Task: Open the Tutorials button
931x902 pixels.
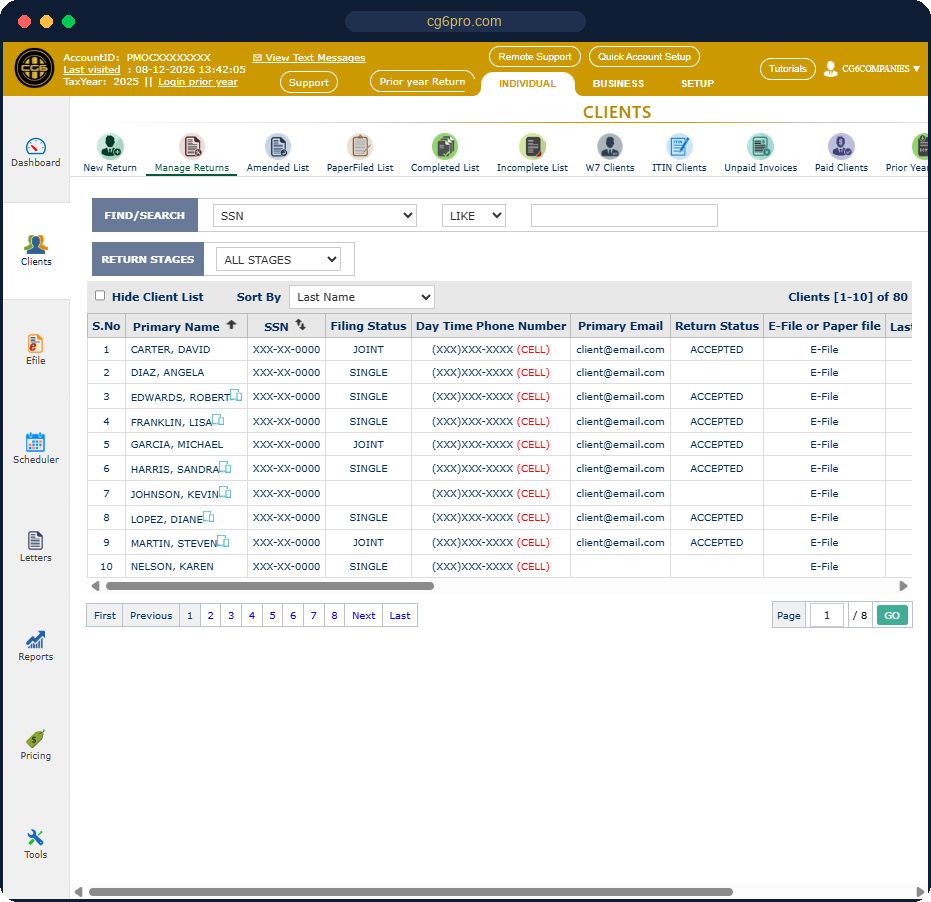Action: (787, 68)
